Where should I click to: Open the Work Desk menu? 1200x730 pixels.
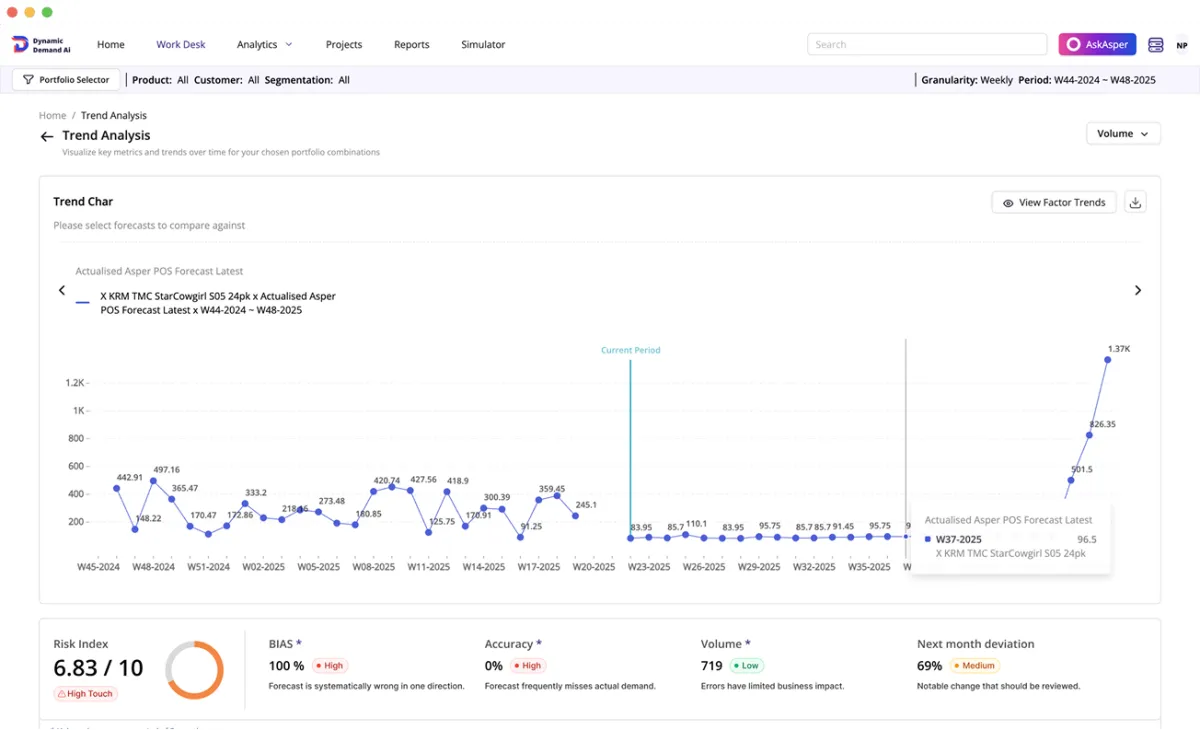[x=181, y=44]
